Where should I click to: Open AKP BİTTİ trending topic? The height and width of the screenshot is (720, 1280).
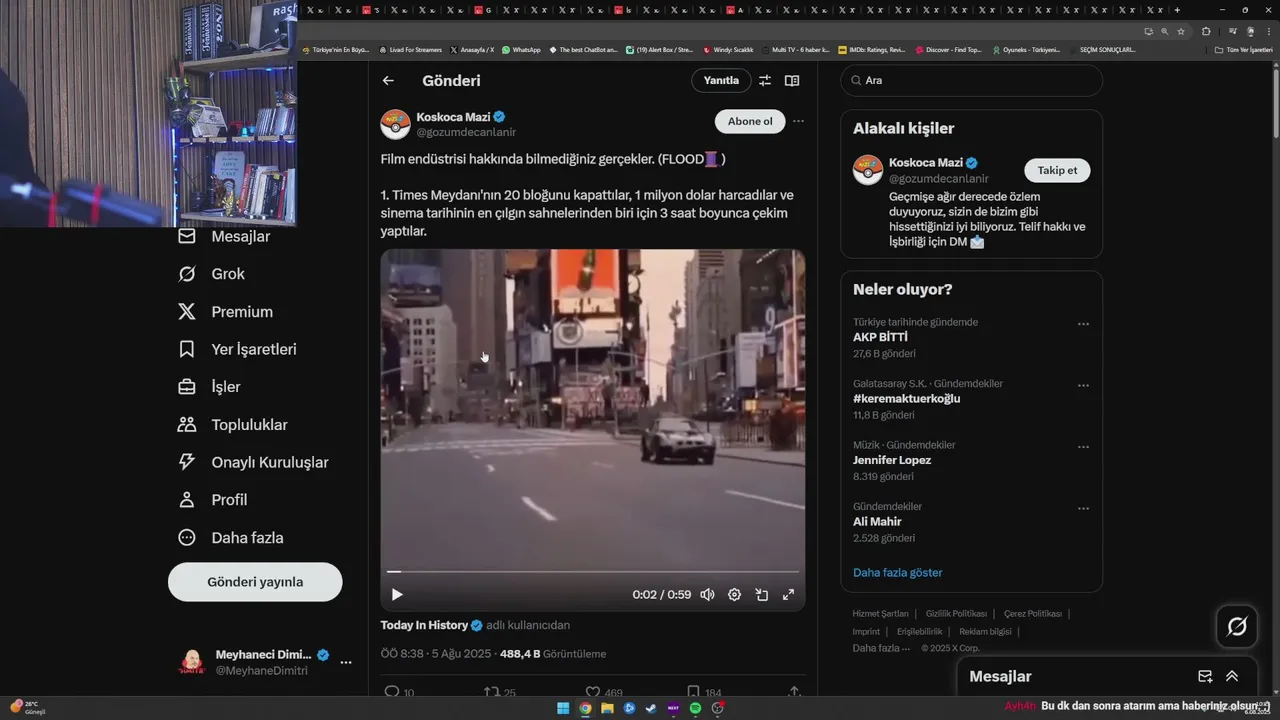(x=880, y=338)
